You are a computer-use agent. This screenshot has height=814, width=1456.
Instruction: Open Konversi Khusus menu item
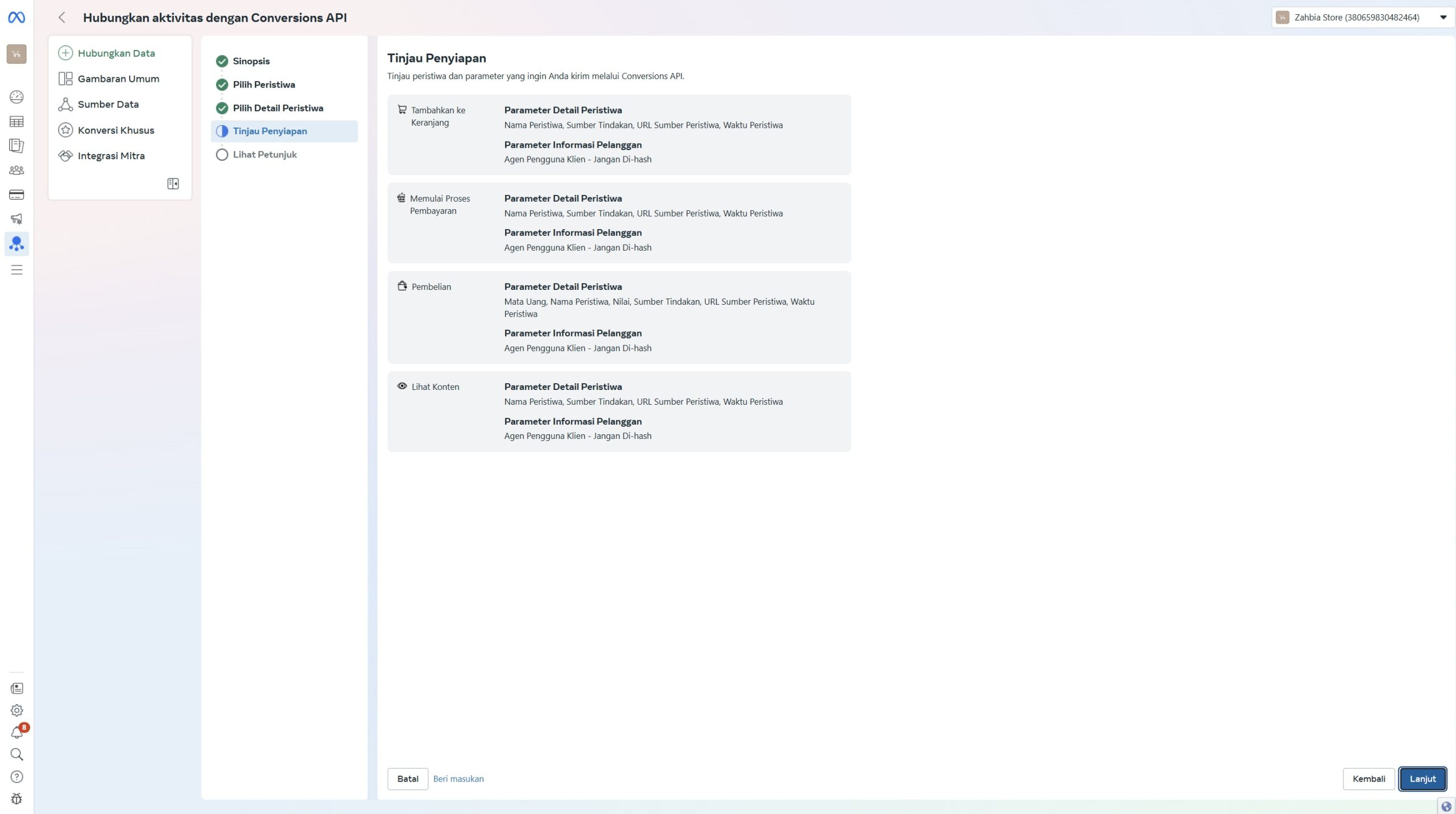coord(115,130)
